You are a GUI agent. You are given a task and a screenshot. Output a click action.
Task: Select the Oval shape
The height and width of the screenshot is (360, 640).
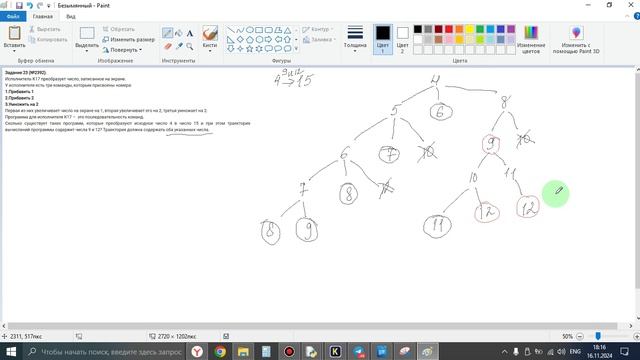pos(249,30)
